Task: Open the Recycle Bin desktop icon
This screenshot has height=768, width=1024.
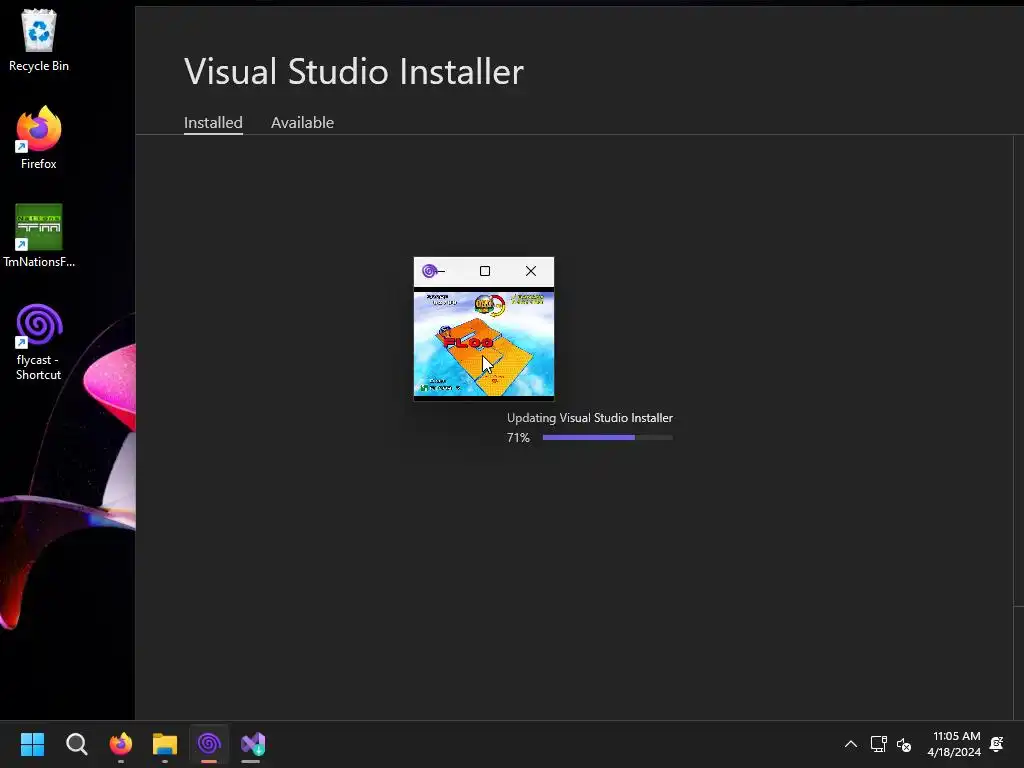Action: 39,40
